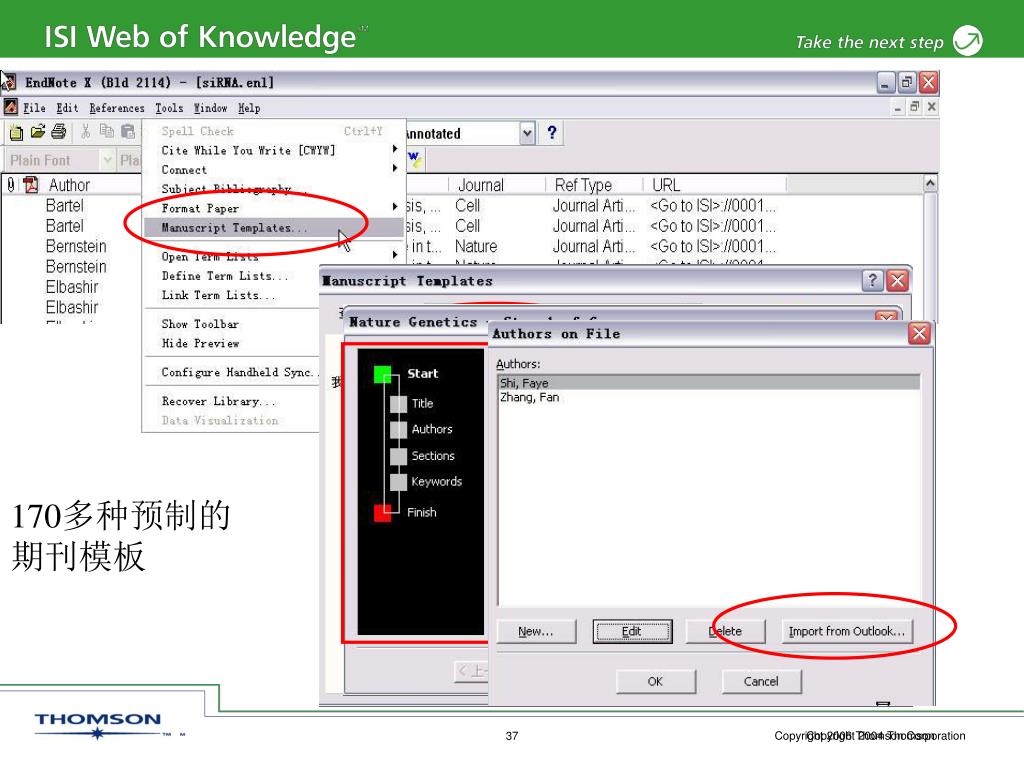The width and height of the screenshot is (1024, 768).
Task: Expand the Format Paper submenu arrow
Action: pyautogui.click(x=394, y=207)
